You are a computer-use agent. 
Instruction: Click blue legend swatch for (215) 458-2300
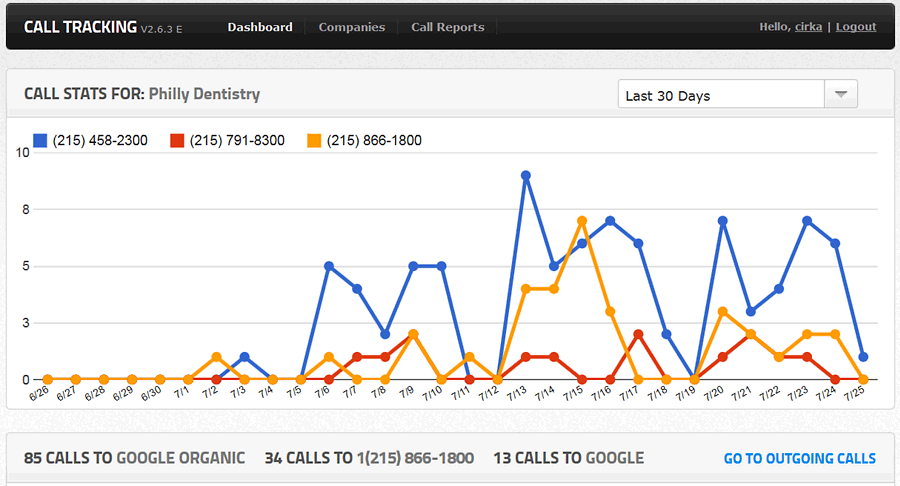(x=40, y=141)
